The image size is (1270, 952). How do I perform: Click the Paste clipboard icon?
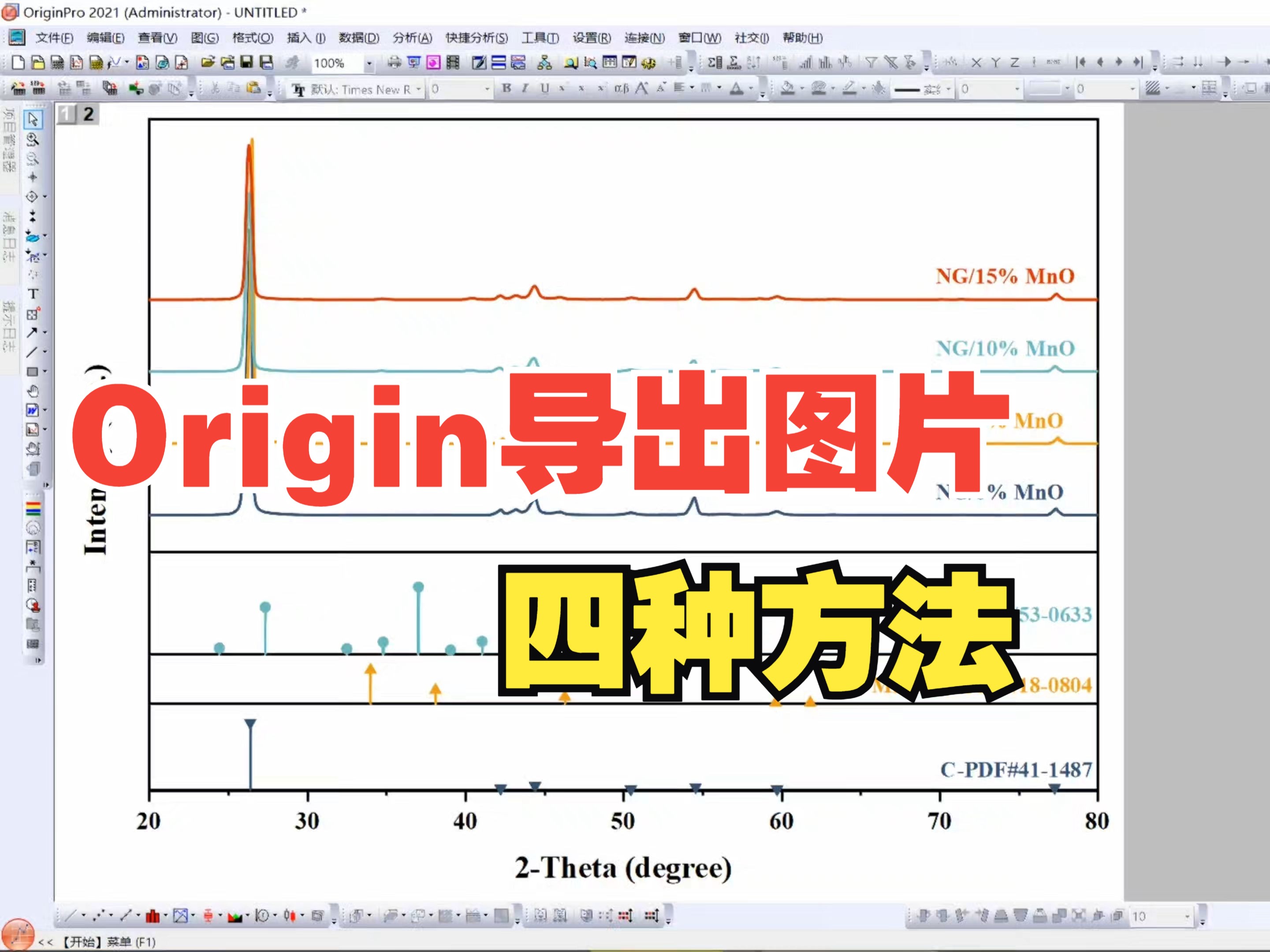[254, 89]
